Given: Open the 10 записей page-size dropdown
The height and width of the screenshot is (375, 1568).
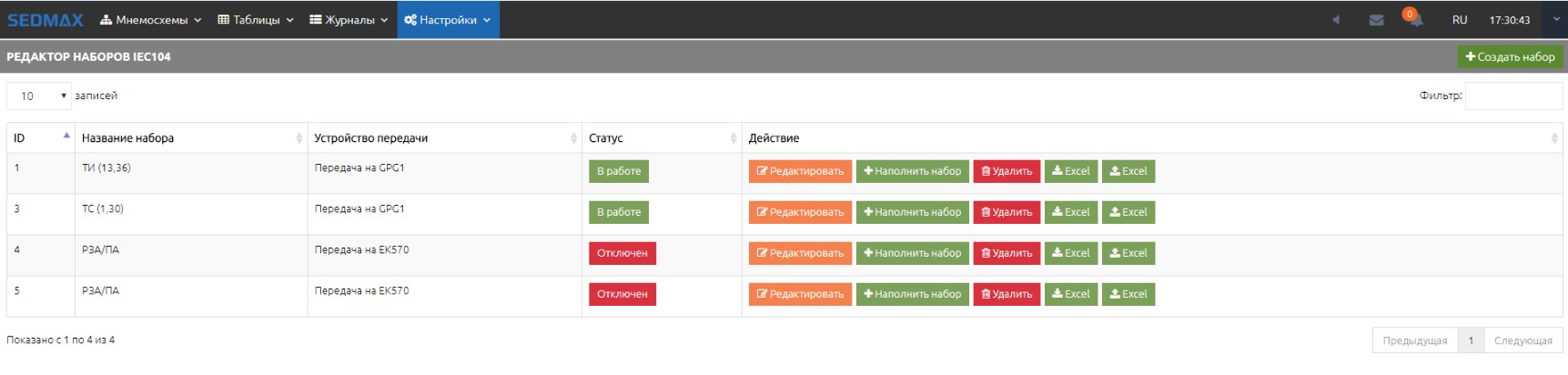Looking at the screenshot, I should click(39, 96).
